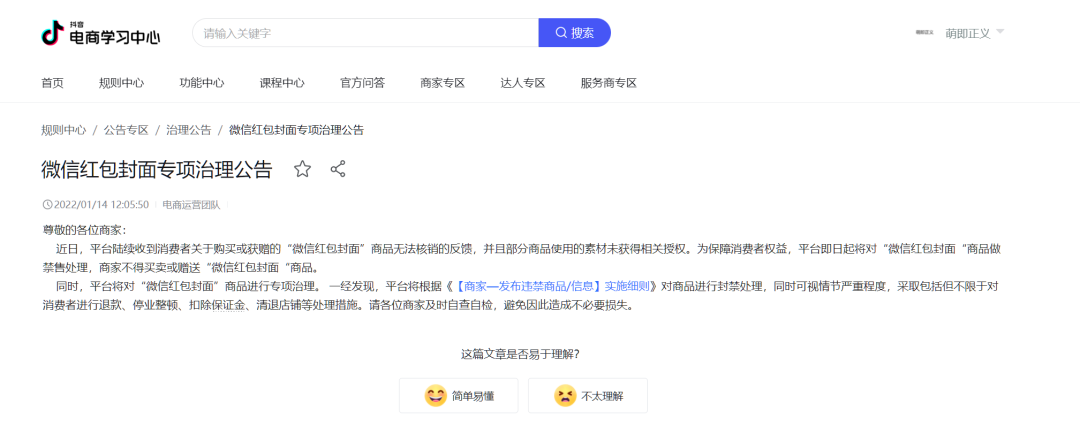Click 简单易懂 feedback label
Screen dimensions: 1080x433
point(473,397)
